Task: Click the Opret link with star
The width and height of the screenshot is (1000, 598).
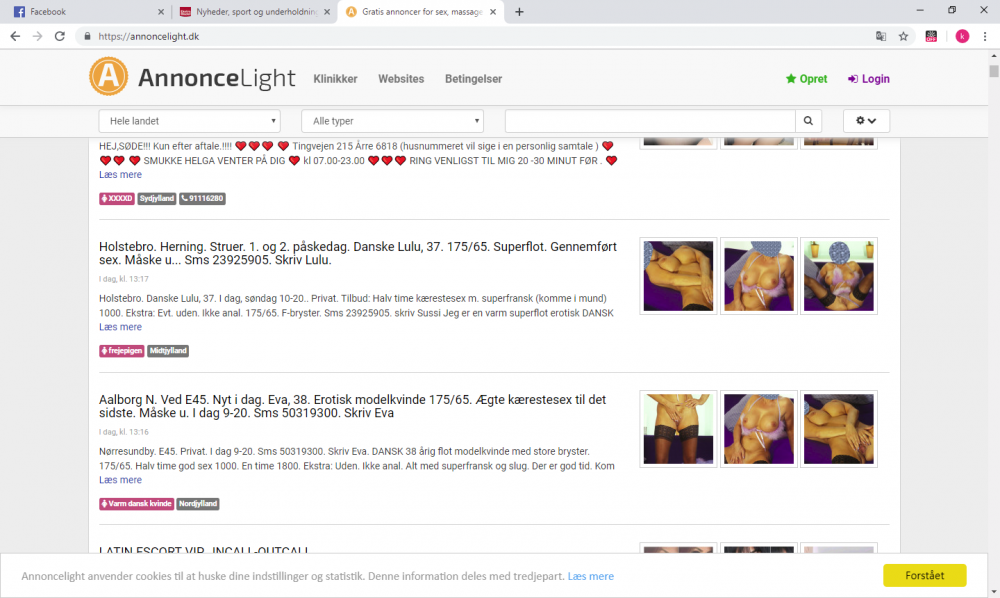Action: 807,79
